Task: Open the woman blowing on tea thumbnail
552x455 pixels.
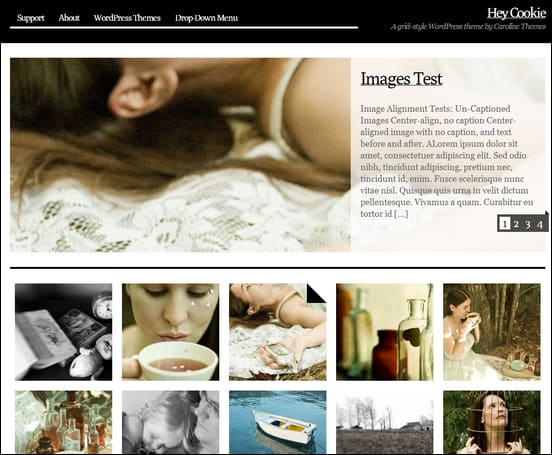Action: coord(170,332)
